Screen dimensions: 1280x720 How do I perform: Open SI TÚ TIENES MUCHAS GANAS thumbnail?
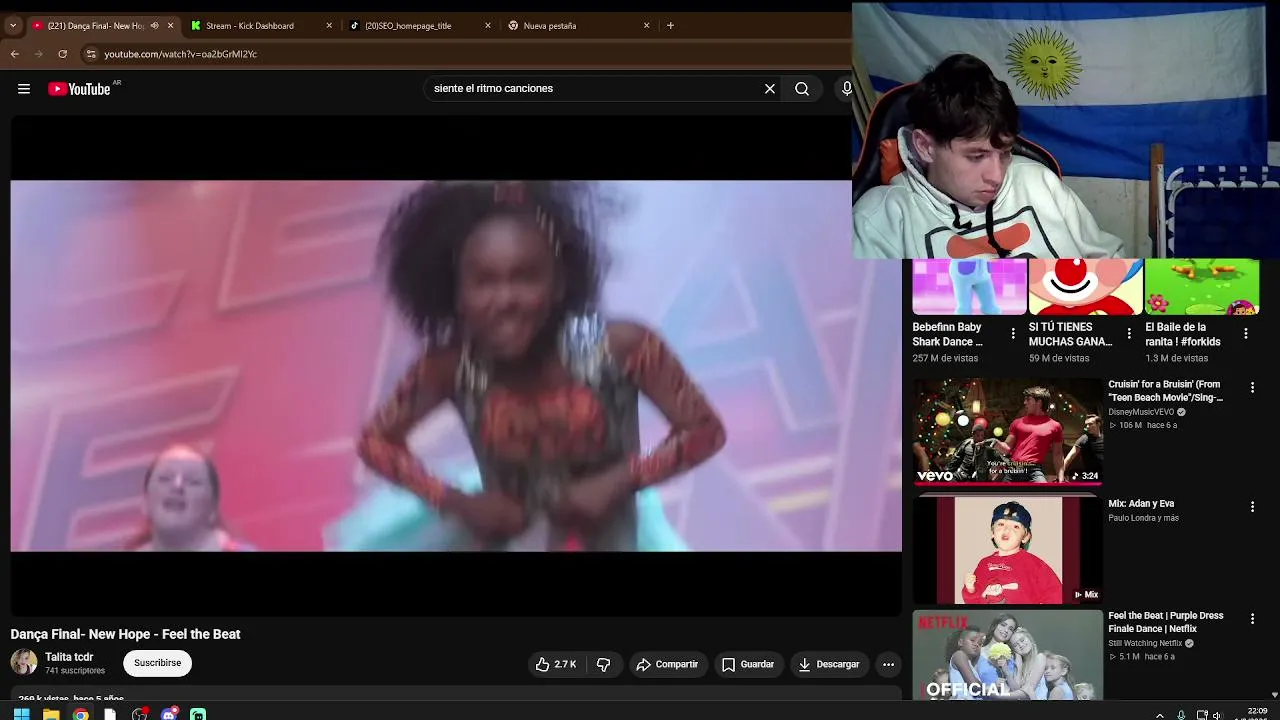tap(1086, 286)
